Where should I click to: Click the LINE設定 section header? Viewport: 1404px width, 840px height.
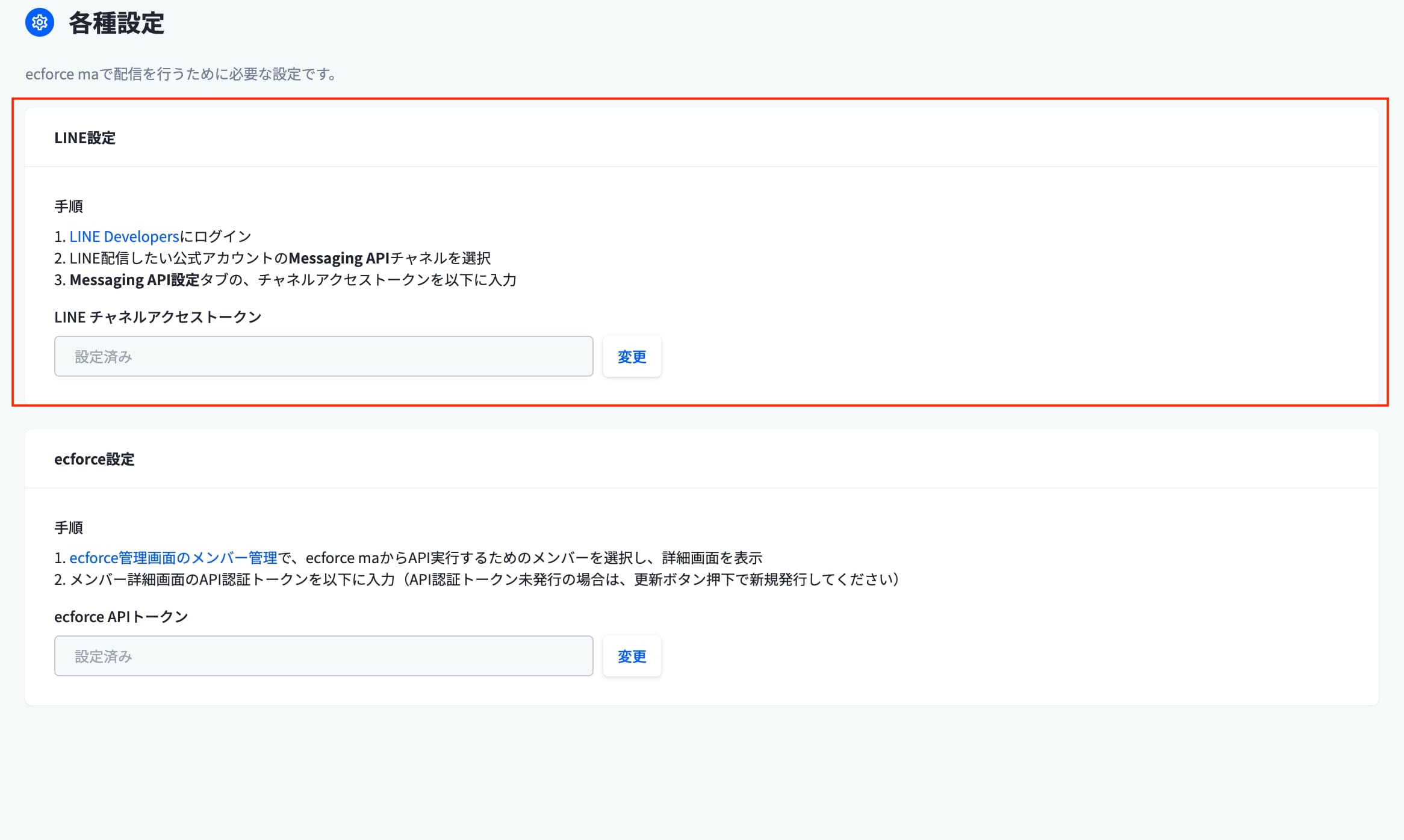85,138
